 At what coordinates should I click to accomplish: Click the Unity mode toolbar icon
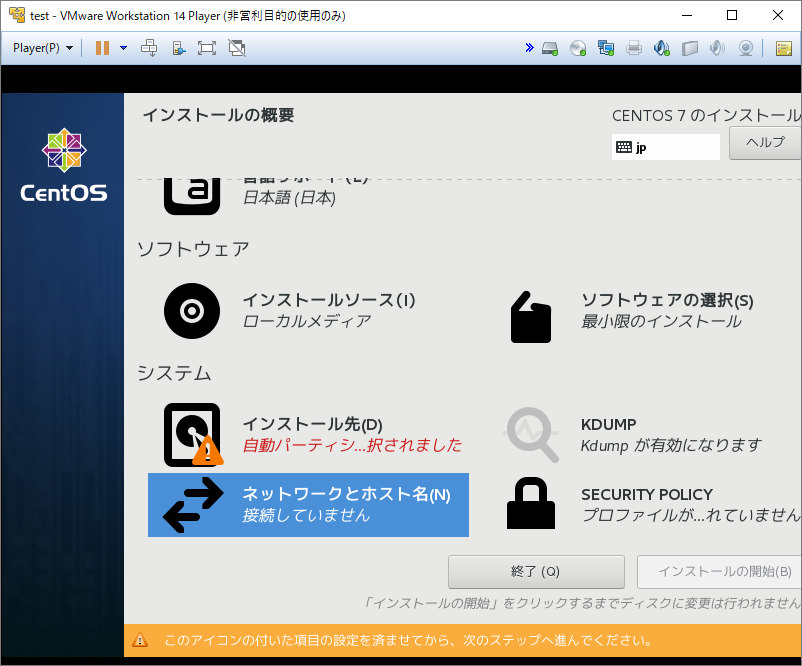point(179,48)
